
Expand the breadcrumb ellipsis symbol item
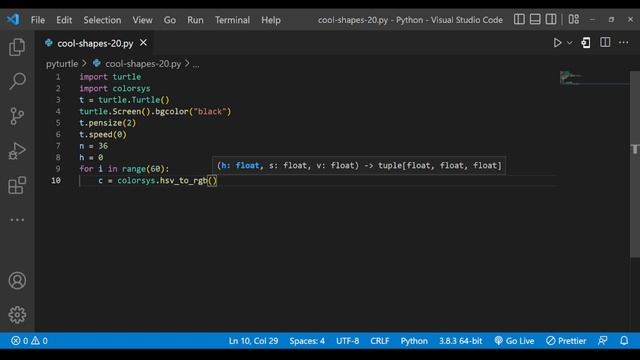pos(196,64)
